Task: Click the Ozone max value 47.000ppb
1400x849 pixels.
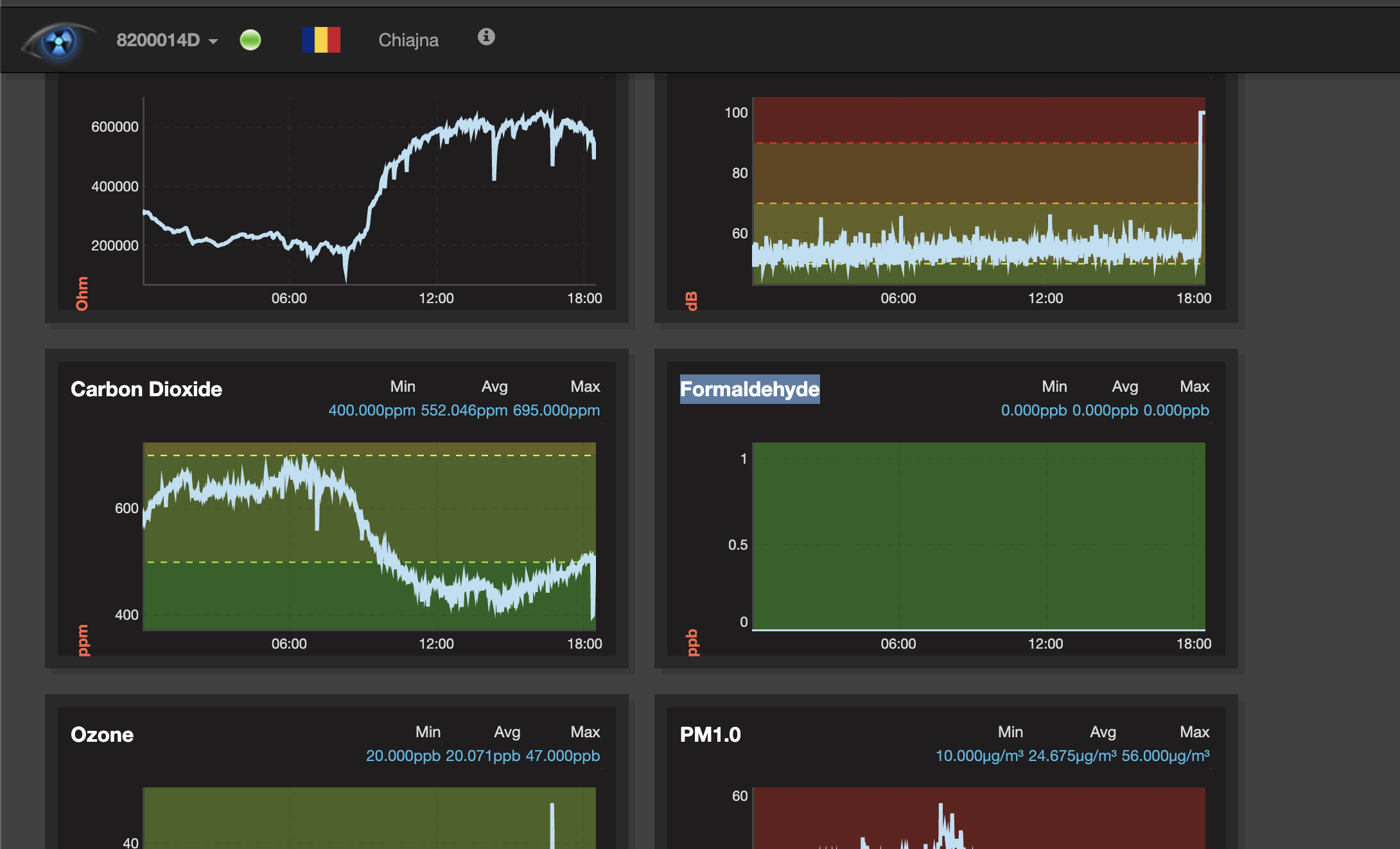Action: [x=563, y=756]
